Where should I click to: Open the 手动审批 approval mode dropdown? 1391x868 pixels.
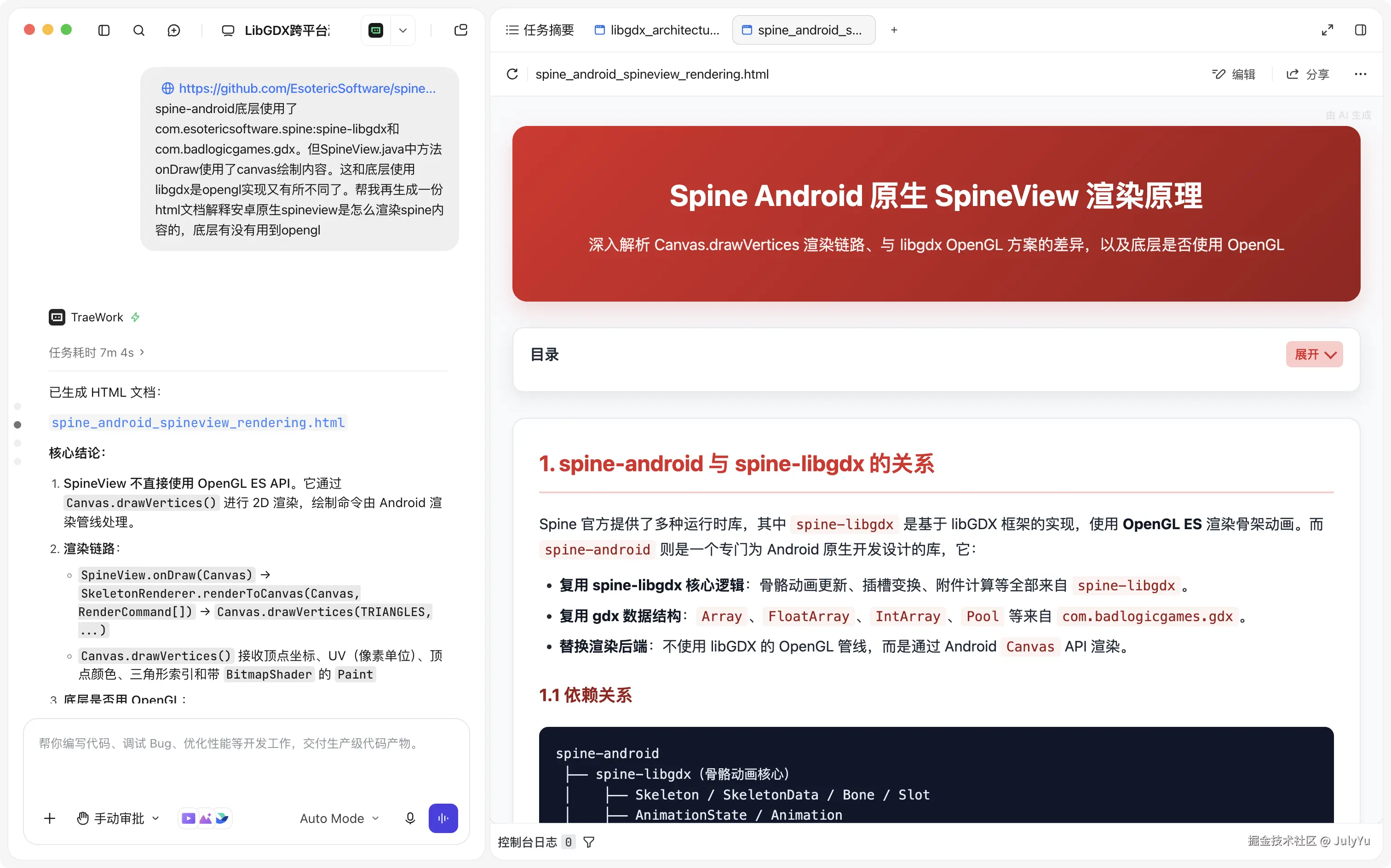coord(118,818)
